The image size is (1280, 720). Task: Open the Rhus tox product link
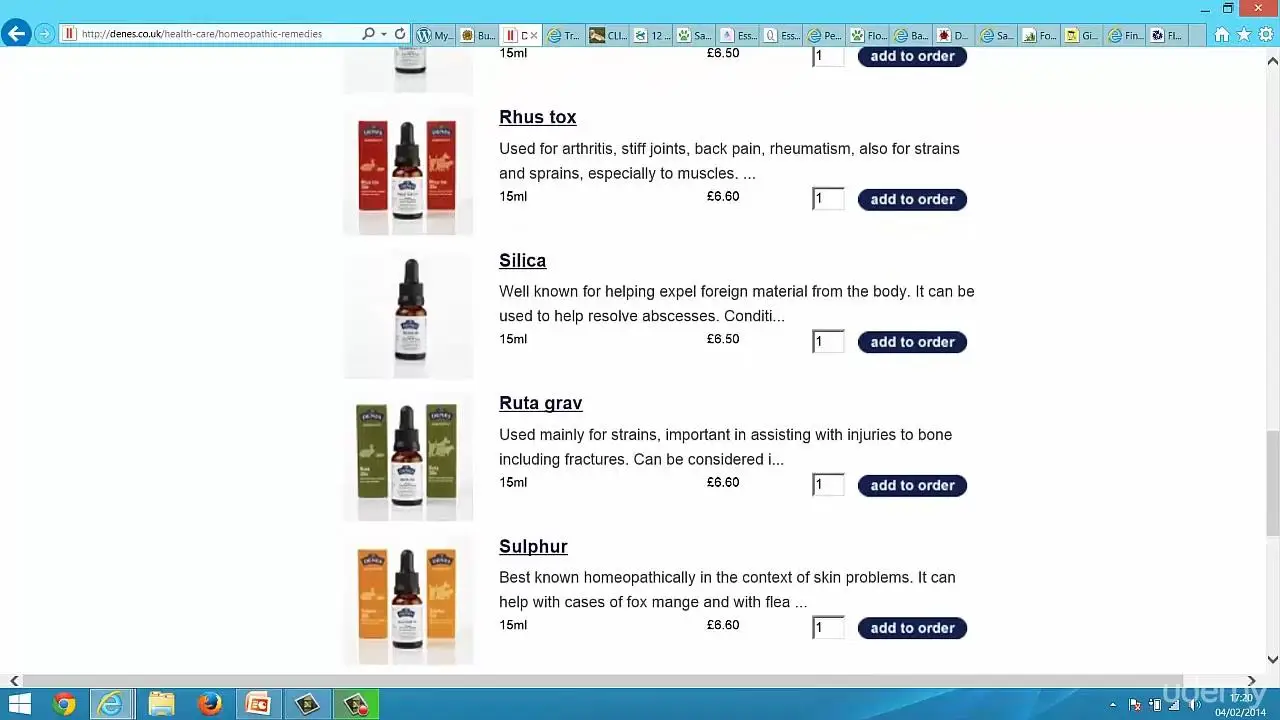(538, 117)
